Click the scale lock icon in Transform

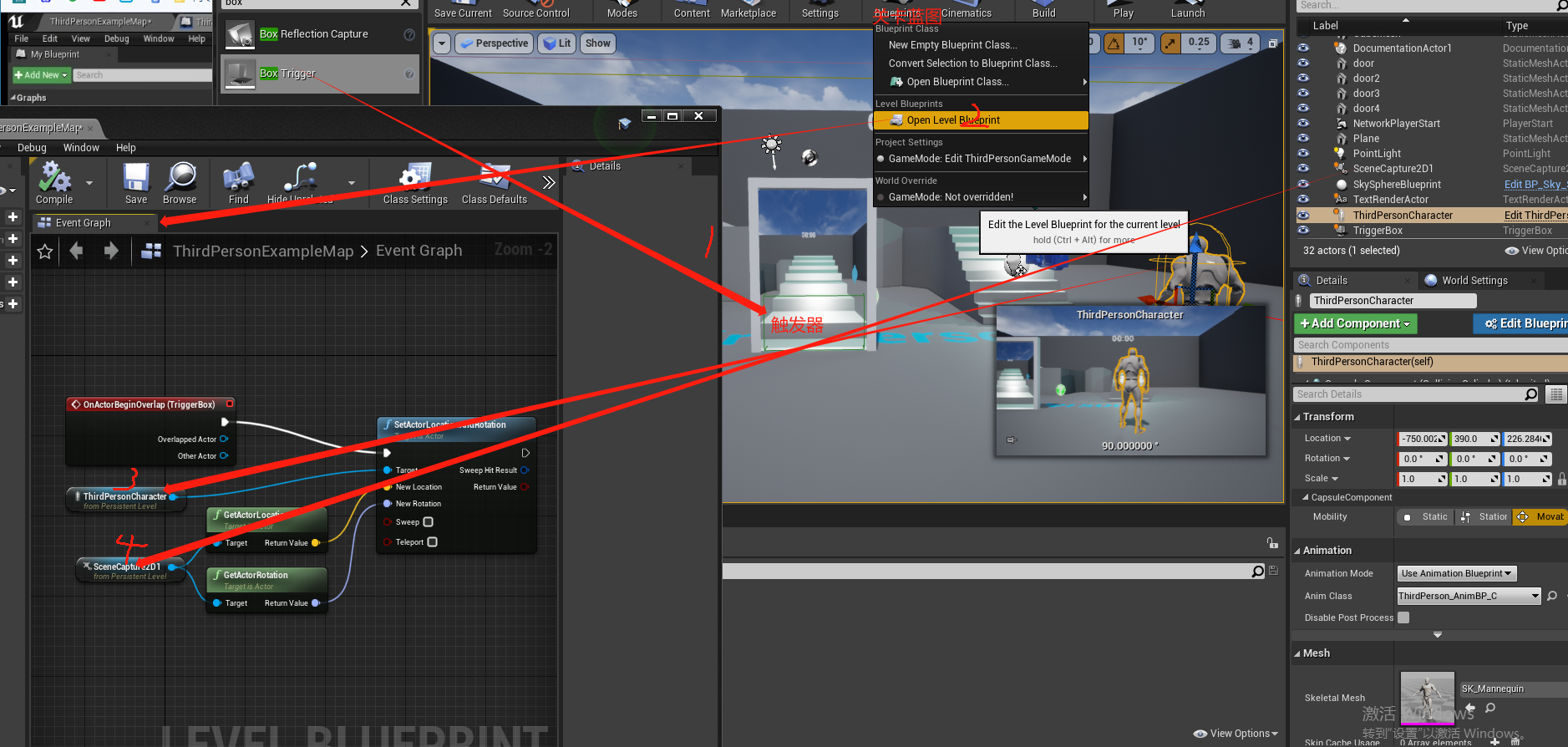1561,479
